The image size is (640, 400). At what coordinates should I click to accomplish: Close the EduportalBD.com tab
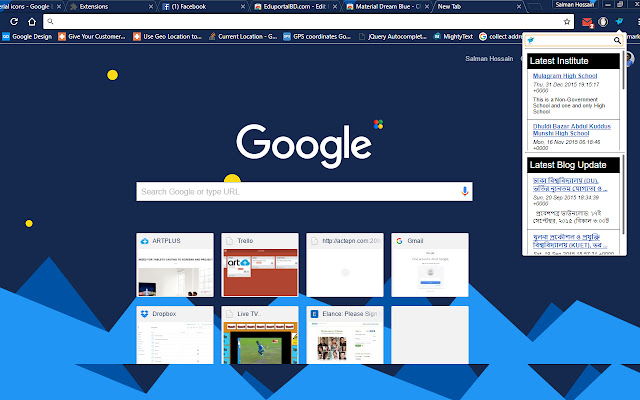pyautogui.click(x=335, y=7)
